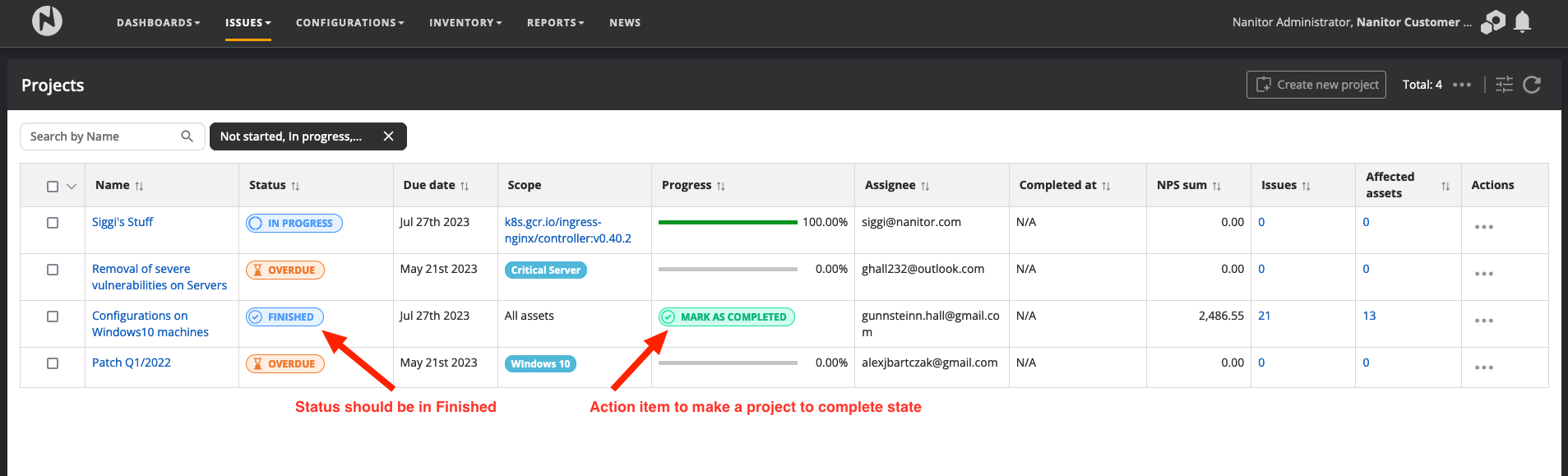
Task: Expand the Dashboards dropdown menu
Action: tap(158, 23)
